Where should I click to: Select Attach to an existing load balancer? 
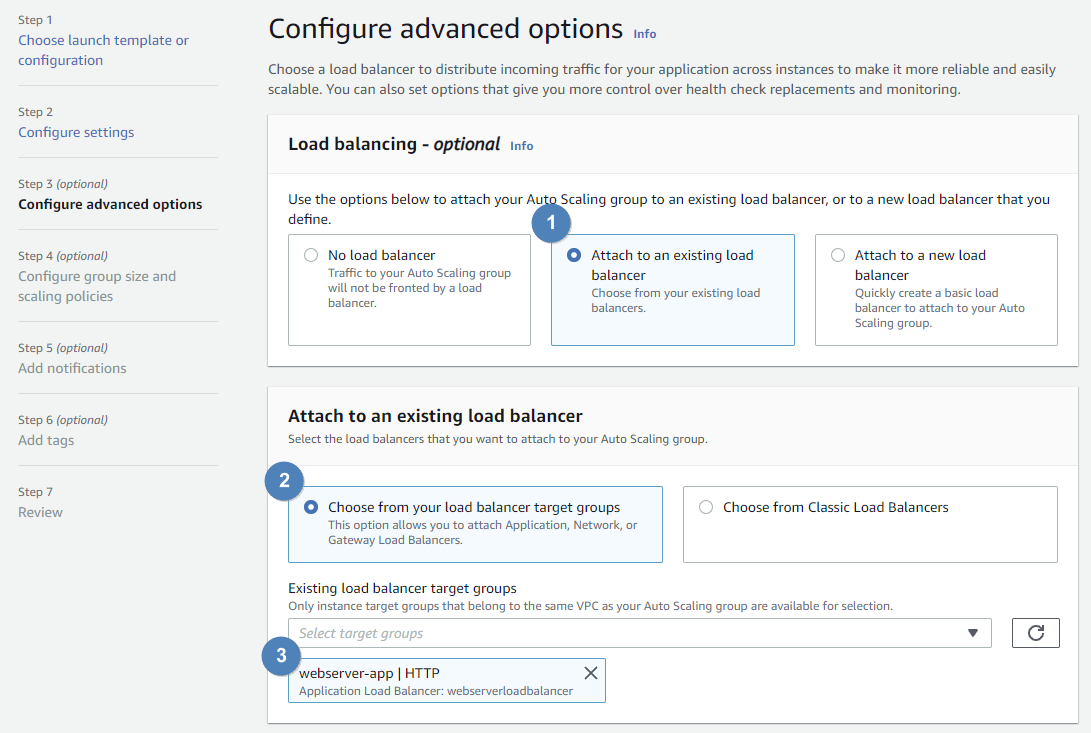574,255
